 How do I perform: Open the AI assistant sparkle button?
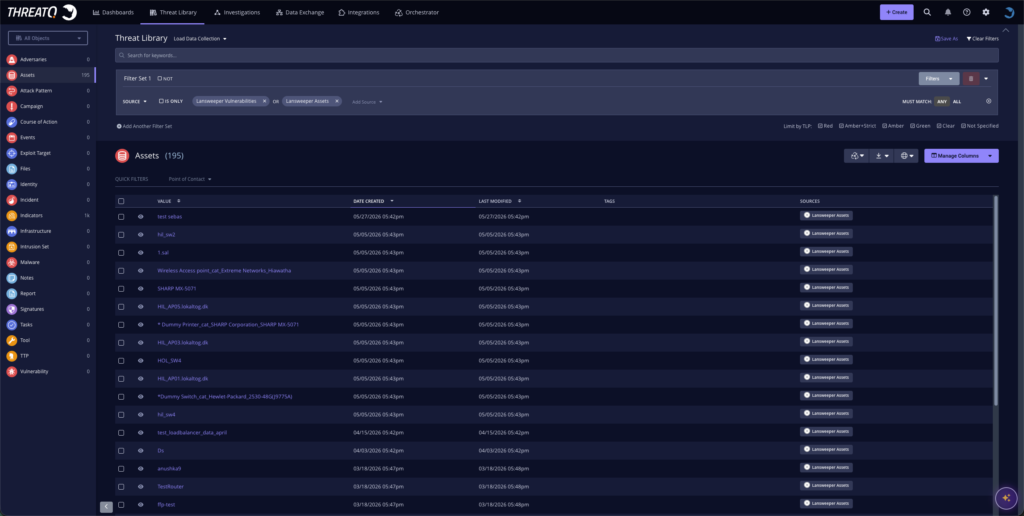tap(1006, 498)
